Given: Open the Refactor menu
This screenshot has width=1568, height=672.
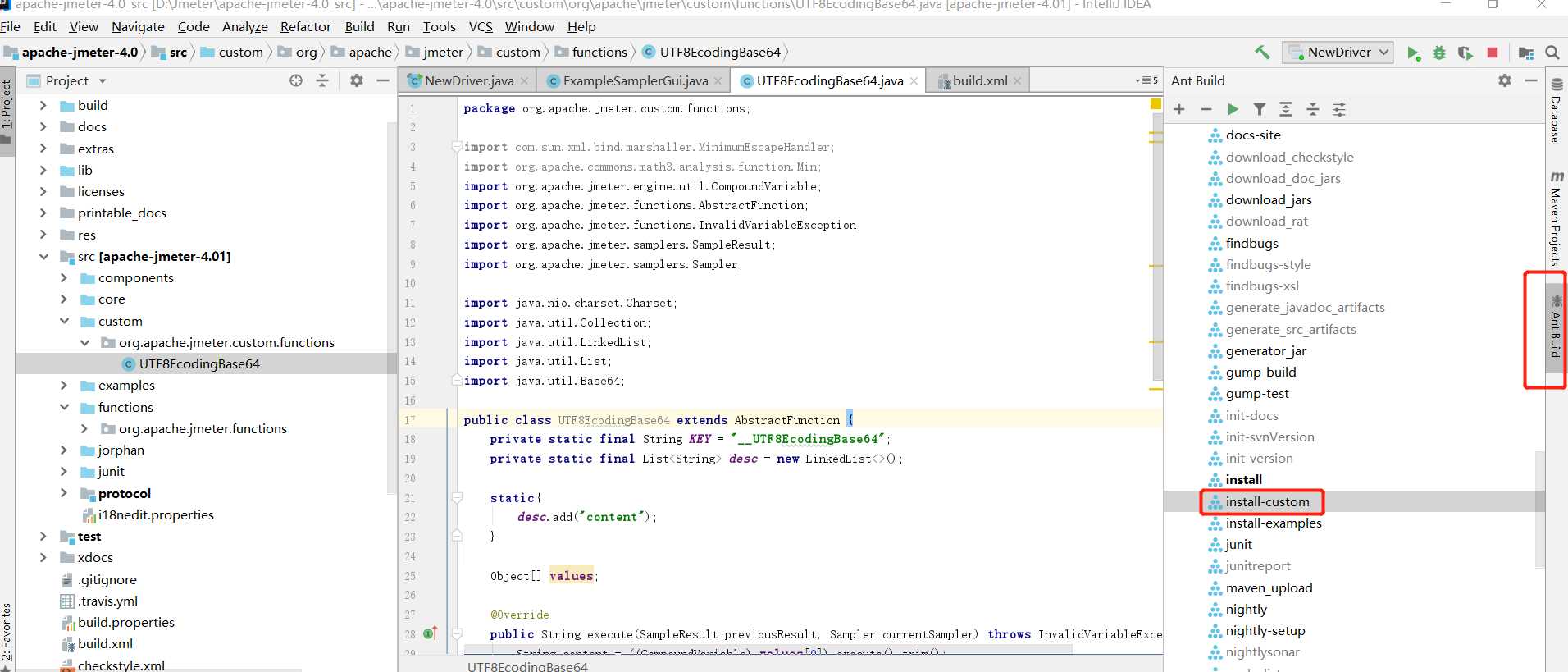Looking at the screenshot, I should (305, 26).
